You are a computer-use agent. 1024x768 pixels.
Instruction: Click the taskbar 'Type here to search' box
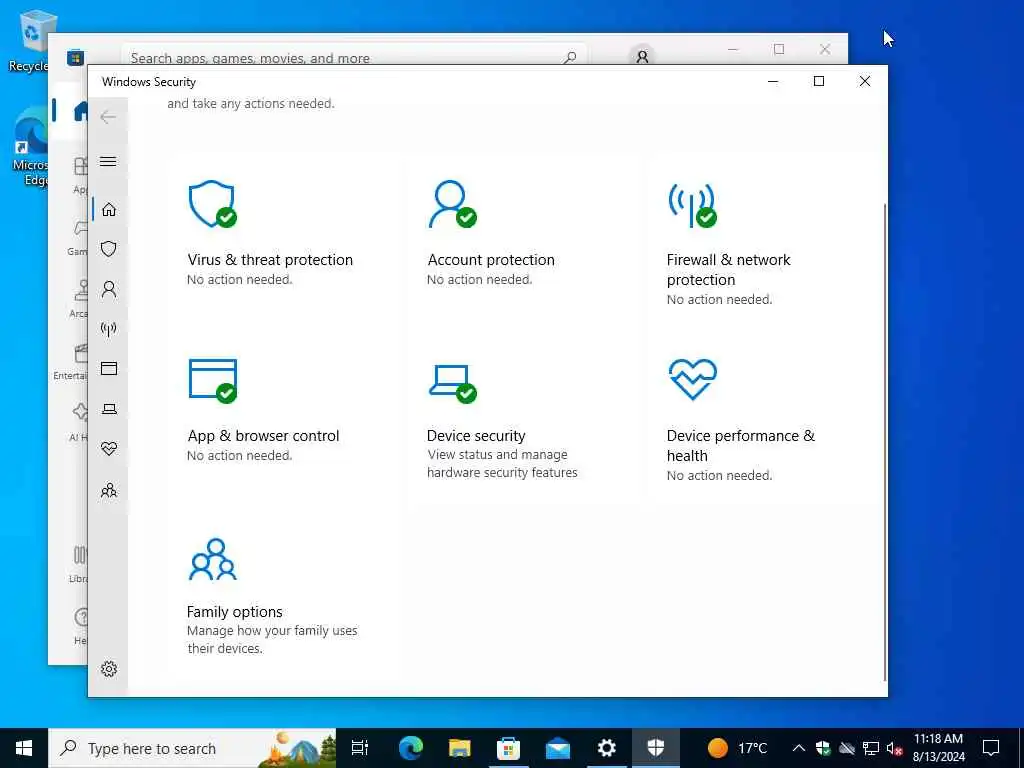(x=193, y=748)
